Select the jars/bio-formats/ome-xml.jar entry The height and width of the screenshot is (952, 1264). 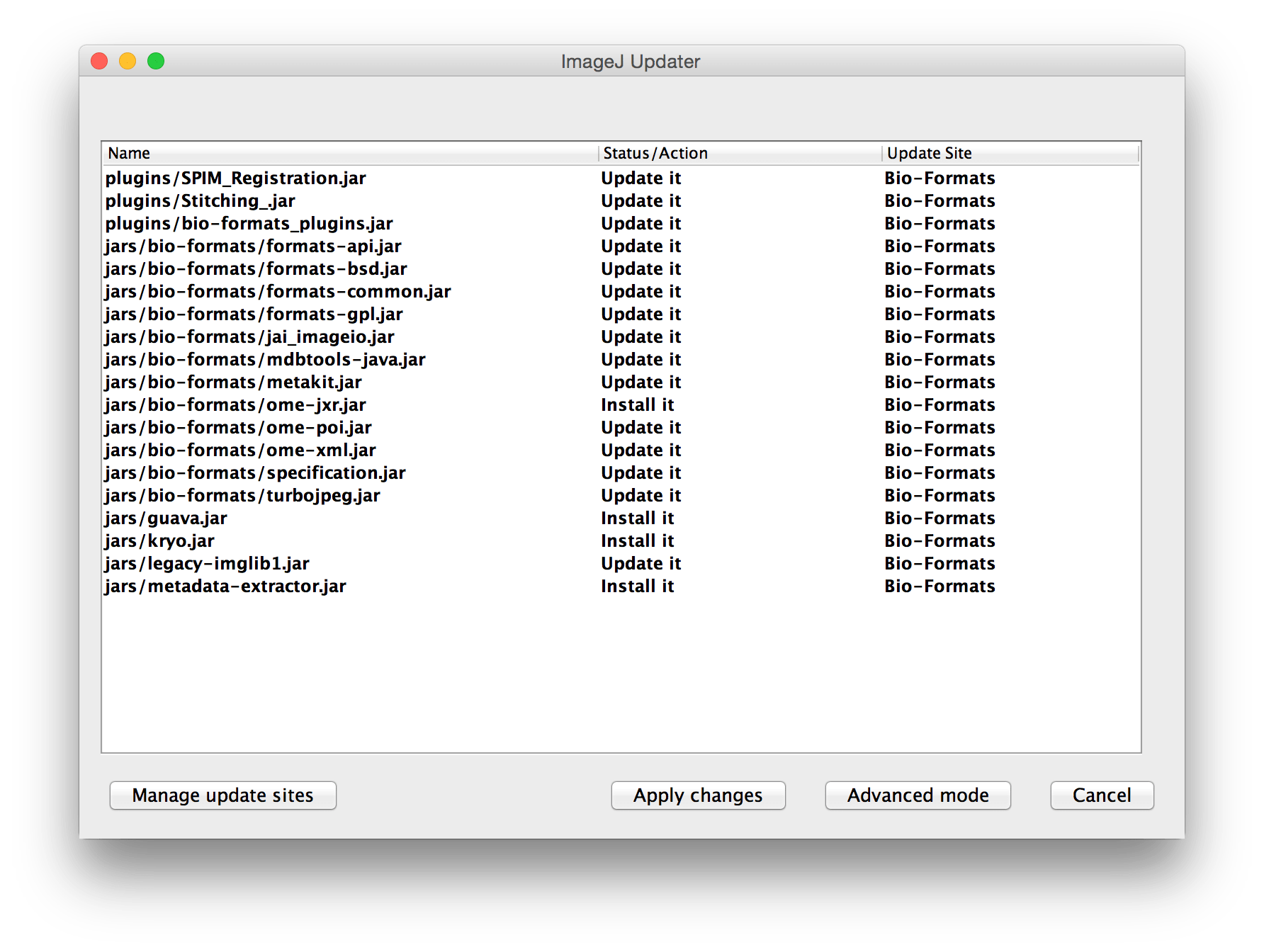pos(241,450)
